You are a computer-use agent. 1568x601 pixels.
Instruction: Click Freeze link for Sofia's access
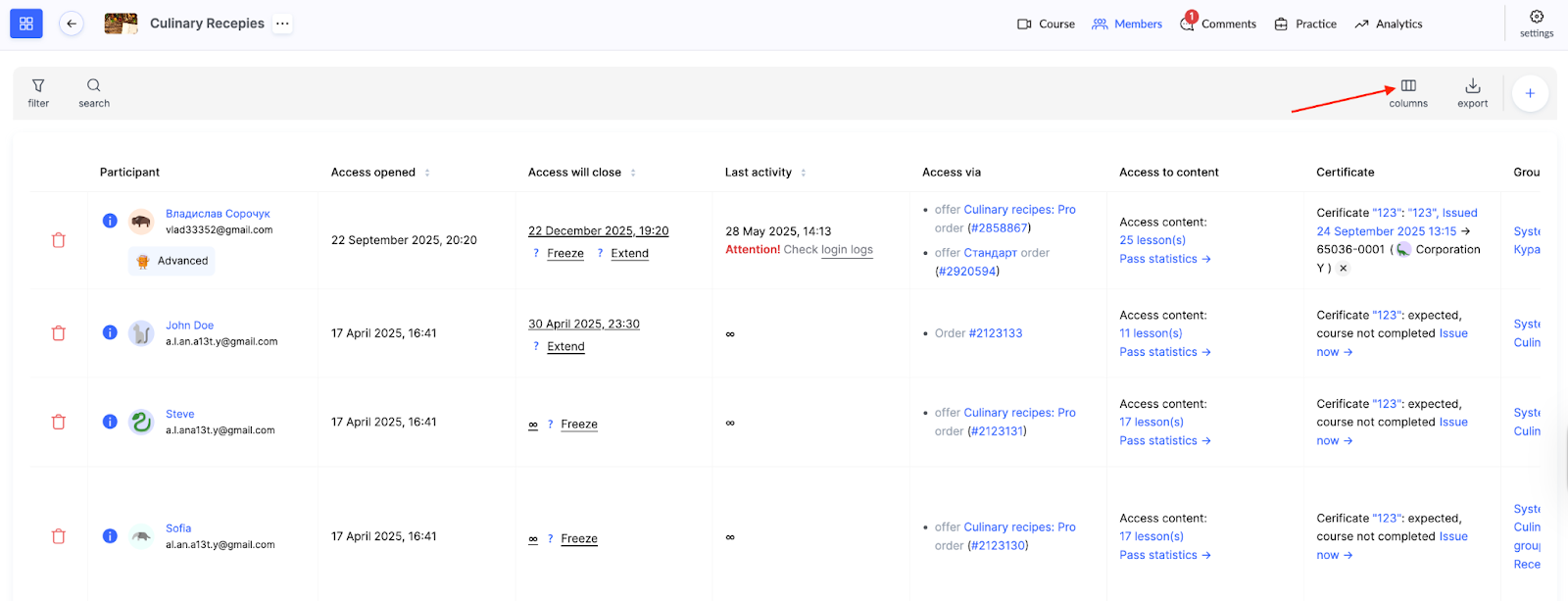[x=578, y=538]
